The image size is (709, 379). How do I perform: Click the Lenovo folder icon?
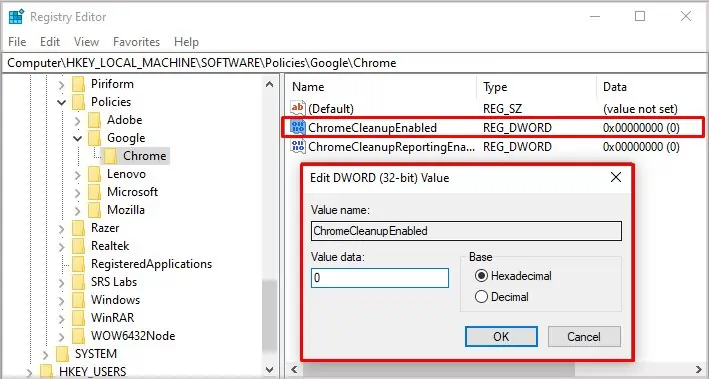(x=95, y=174)
